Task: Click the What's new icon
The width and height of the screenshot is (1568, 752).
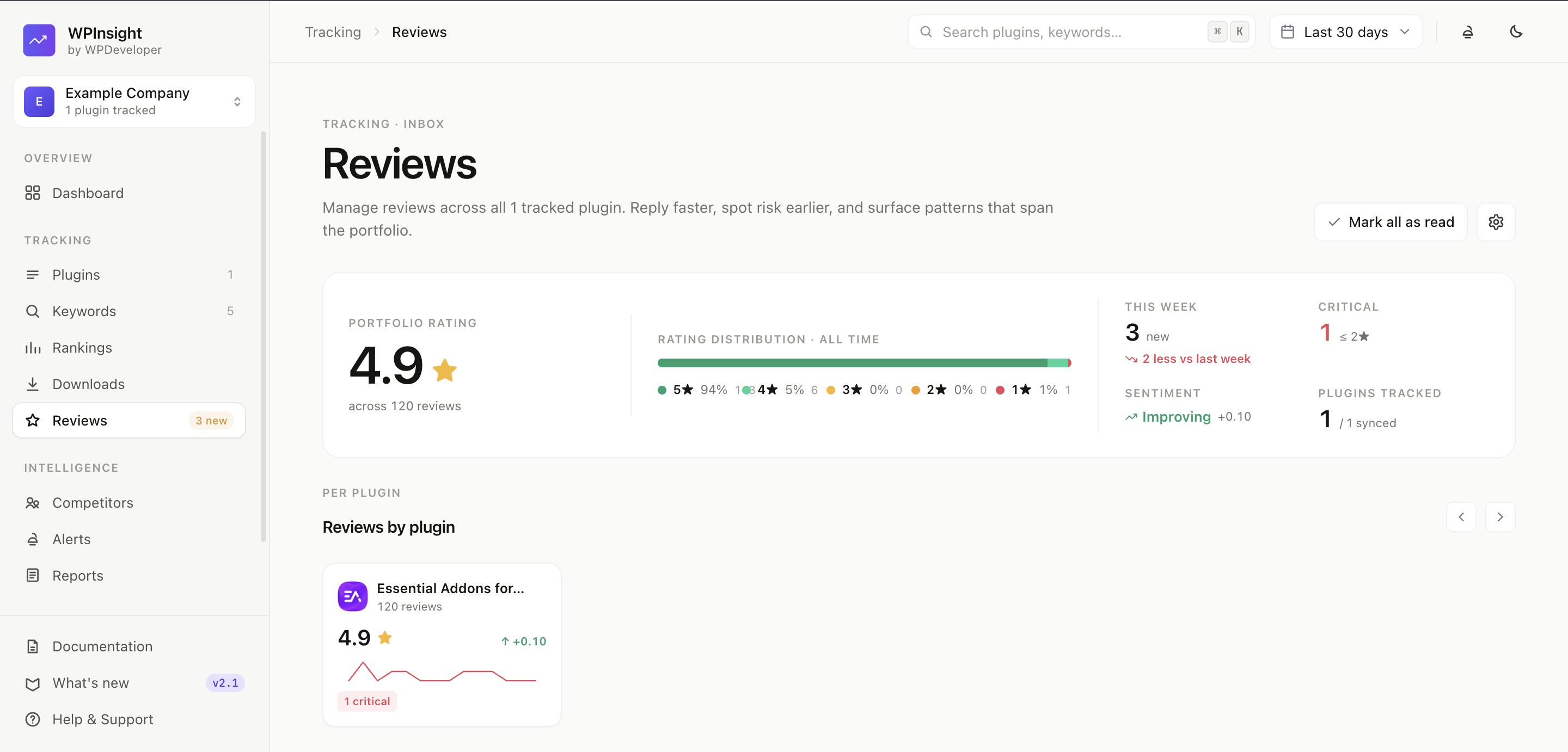Action: click(x=33, y=683)
